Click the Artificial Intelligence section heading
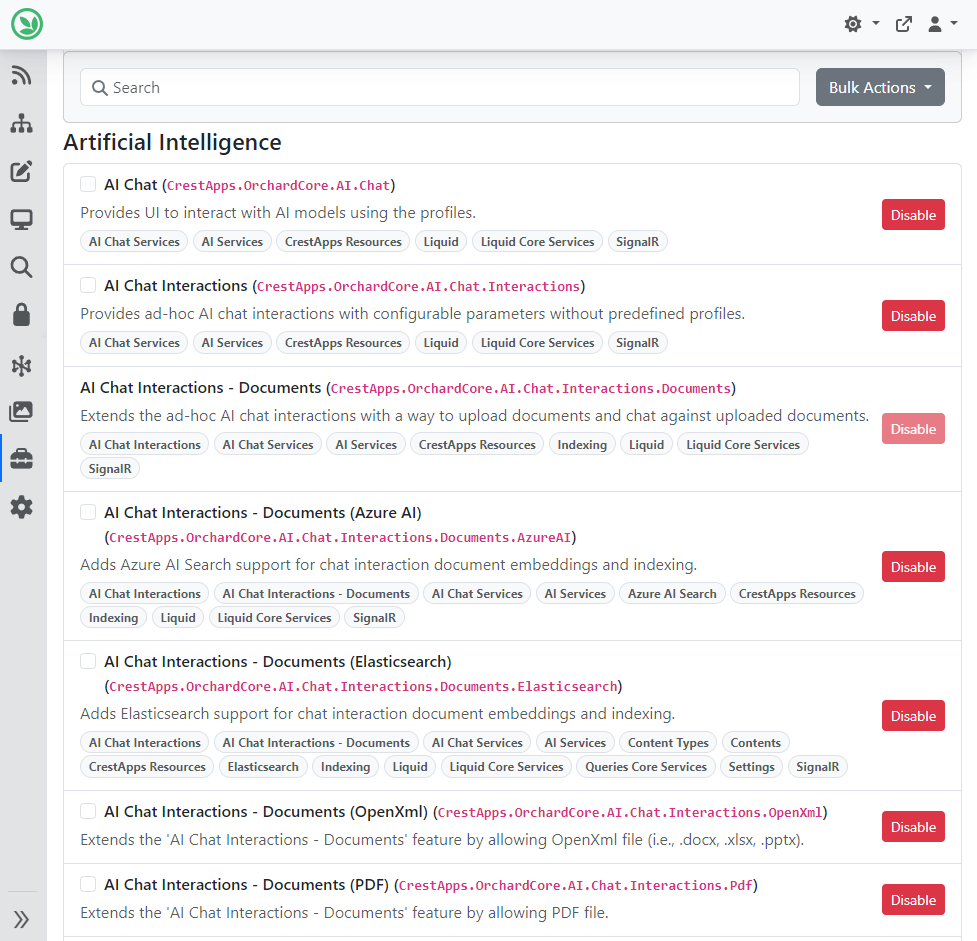This screenshot has width=977, height=941. [173, 143]
